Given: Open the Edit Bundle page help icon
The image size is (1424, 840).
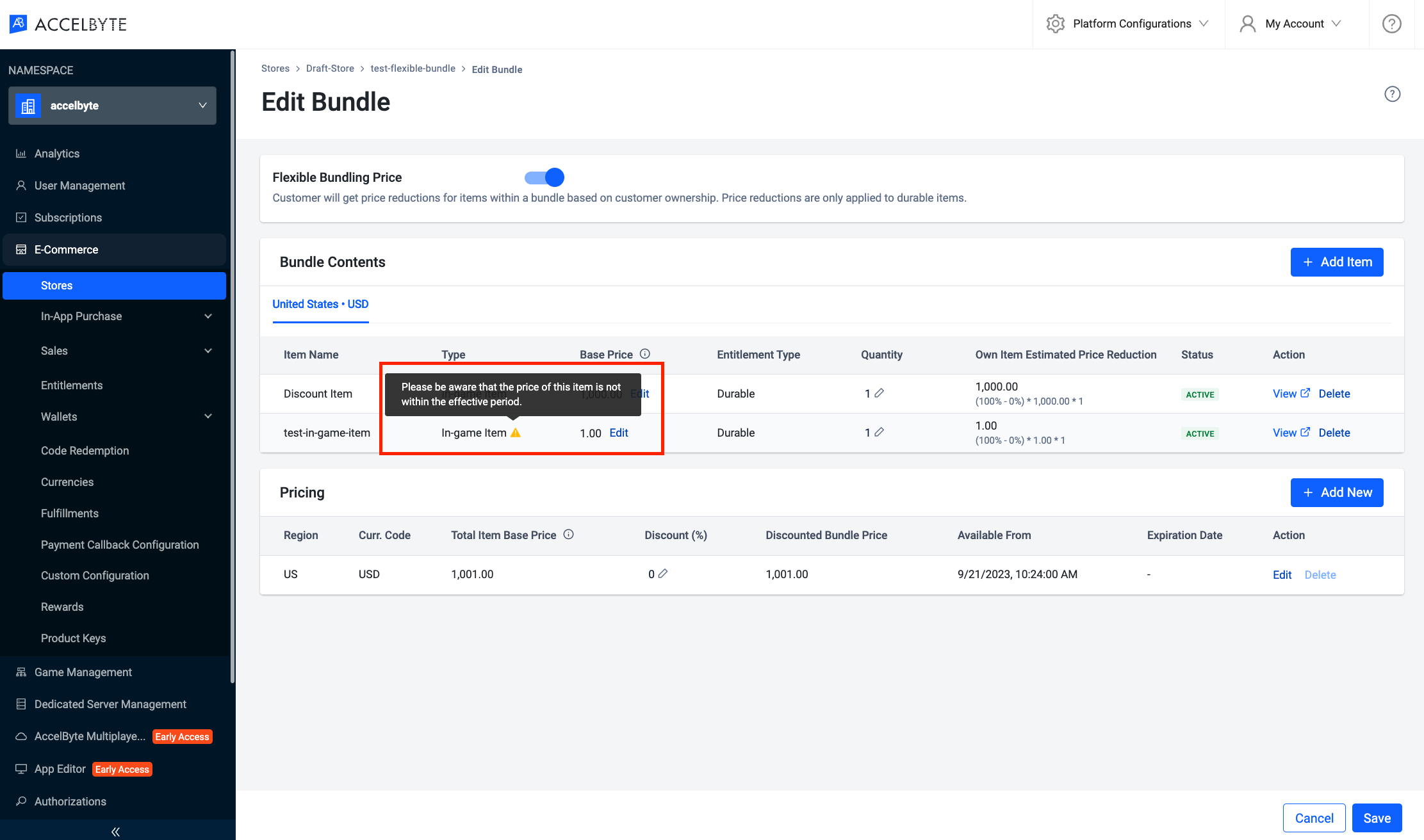Looking at the screenshot, I should (x=1392, y=94).
